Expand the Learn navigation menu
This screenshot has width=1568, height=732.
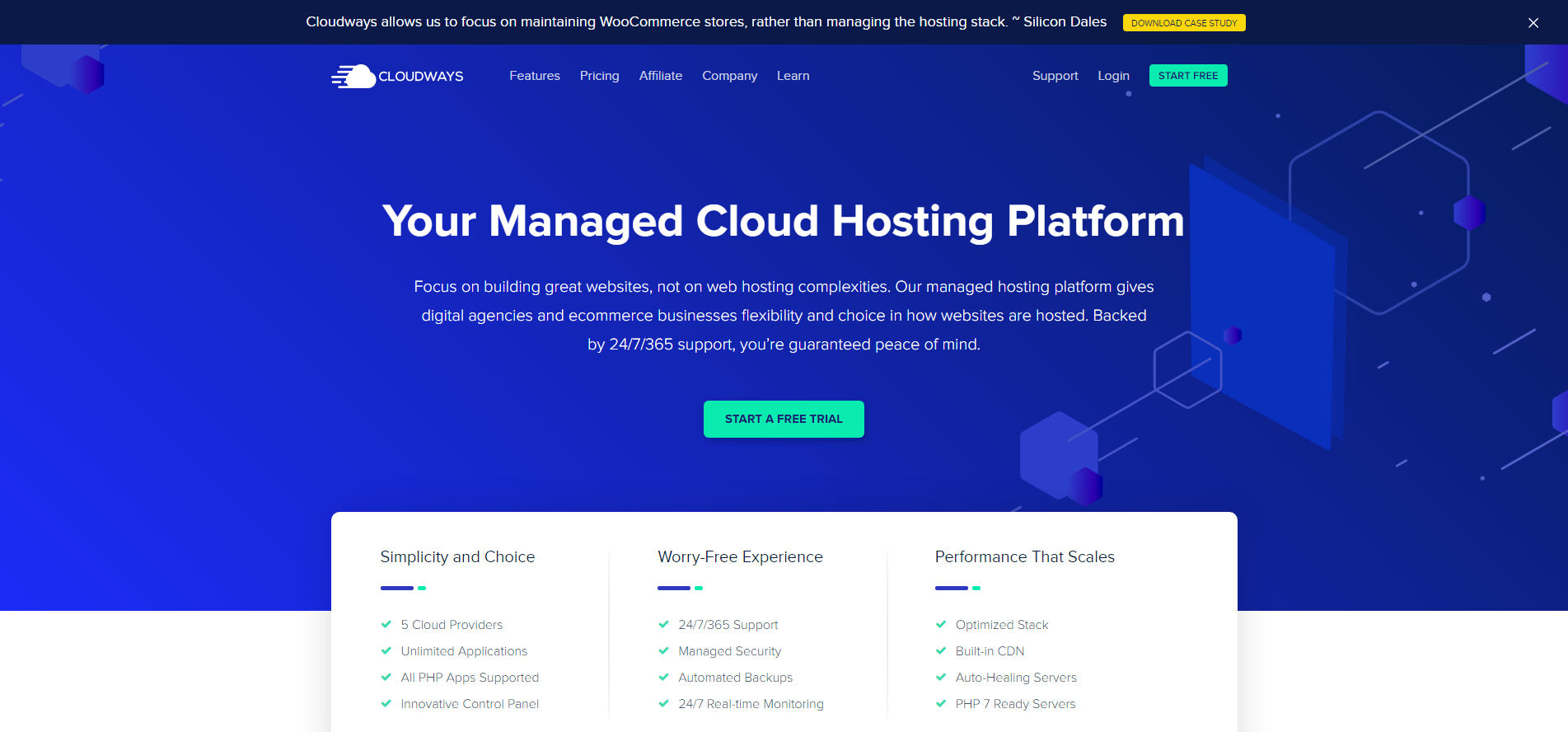point(793,76)
